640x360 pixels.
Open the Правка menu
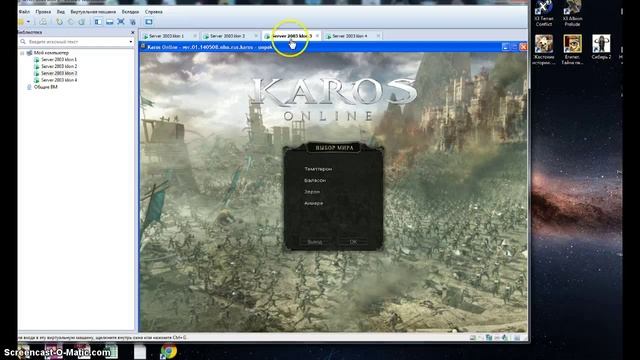coord(43,12)
